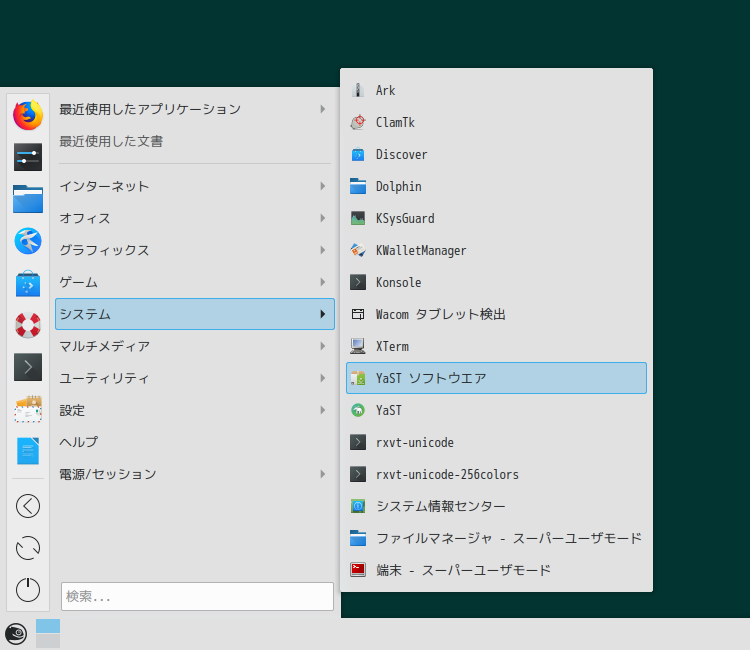Select 最近使用した文書 menu entry

(x=195, y=141)
